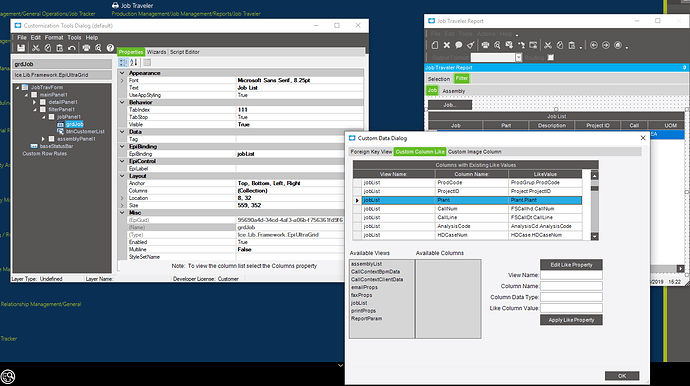
Task: Toggle Routing checkbox in Job Traveler Report
Action: pos(551,57)
